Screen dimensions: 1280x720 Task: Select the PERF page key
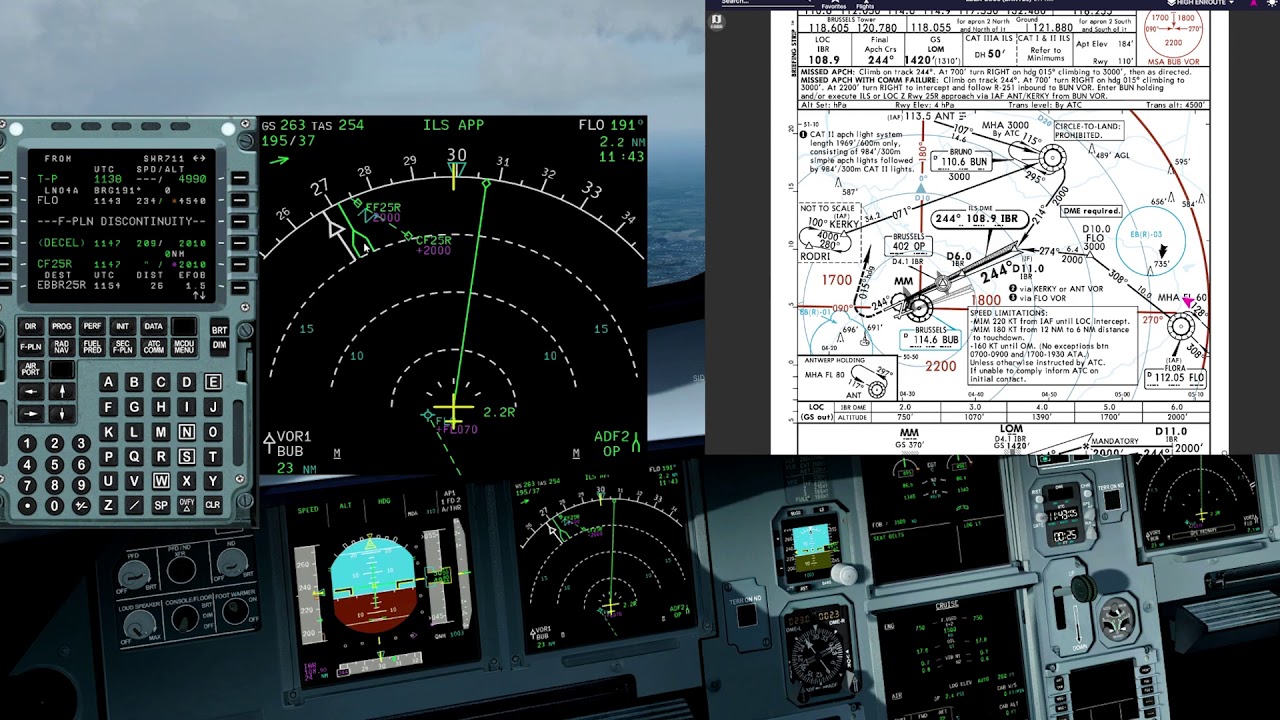(x=92, y=326)
